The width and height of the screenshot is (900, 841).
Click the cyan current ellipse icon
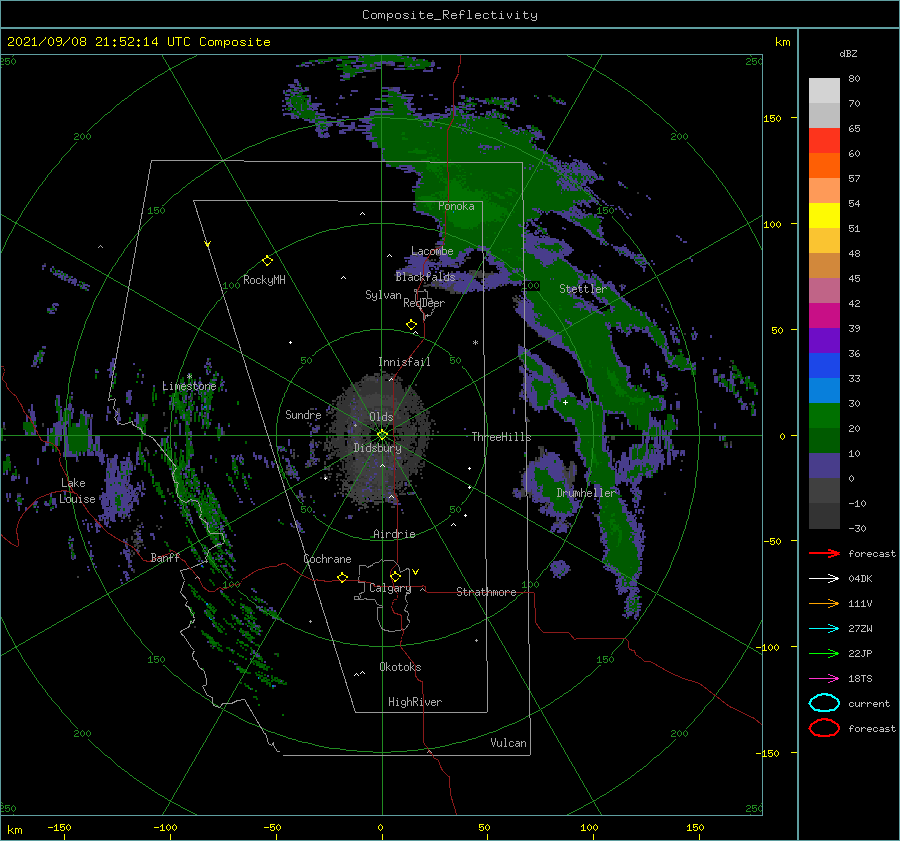tap(824, 703)
